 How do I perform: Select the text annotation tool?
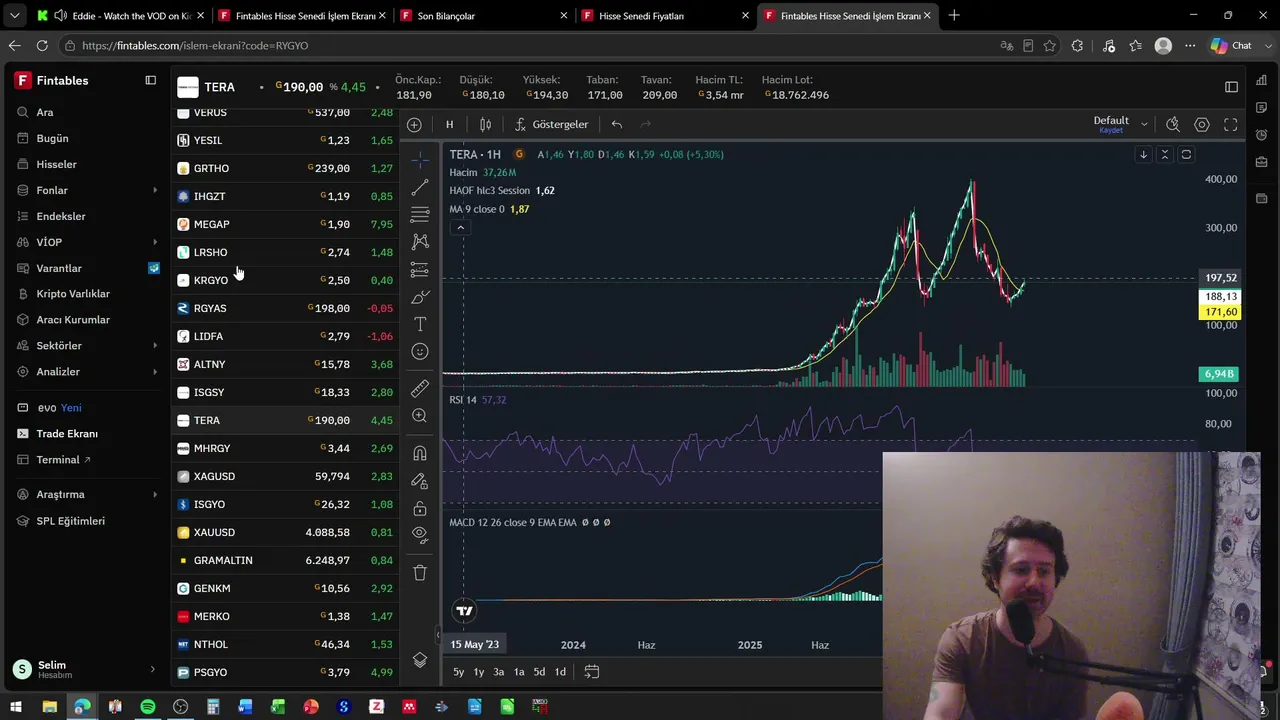[x=420, y=324]
